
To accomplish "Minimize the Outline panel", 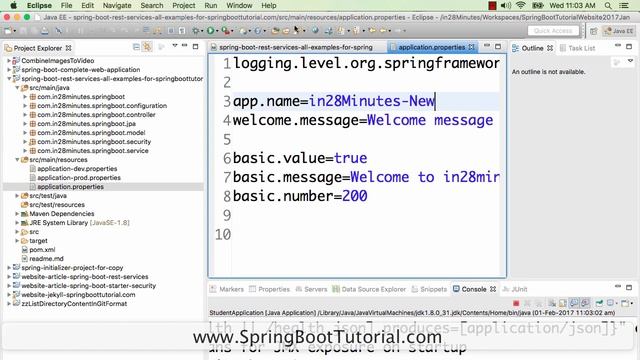I will [618, 46].
